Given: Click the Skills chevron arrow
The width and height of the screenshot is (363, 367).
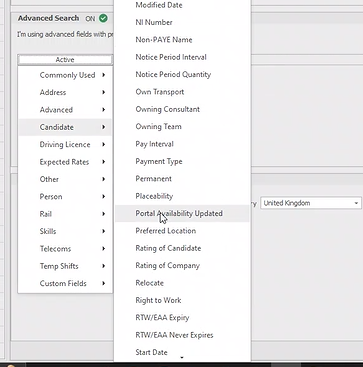Looking at the screenshot, I should click(104, 231).
